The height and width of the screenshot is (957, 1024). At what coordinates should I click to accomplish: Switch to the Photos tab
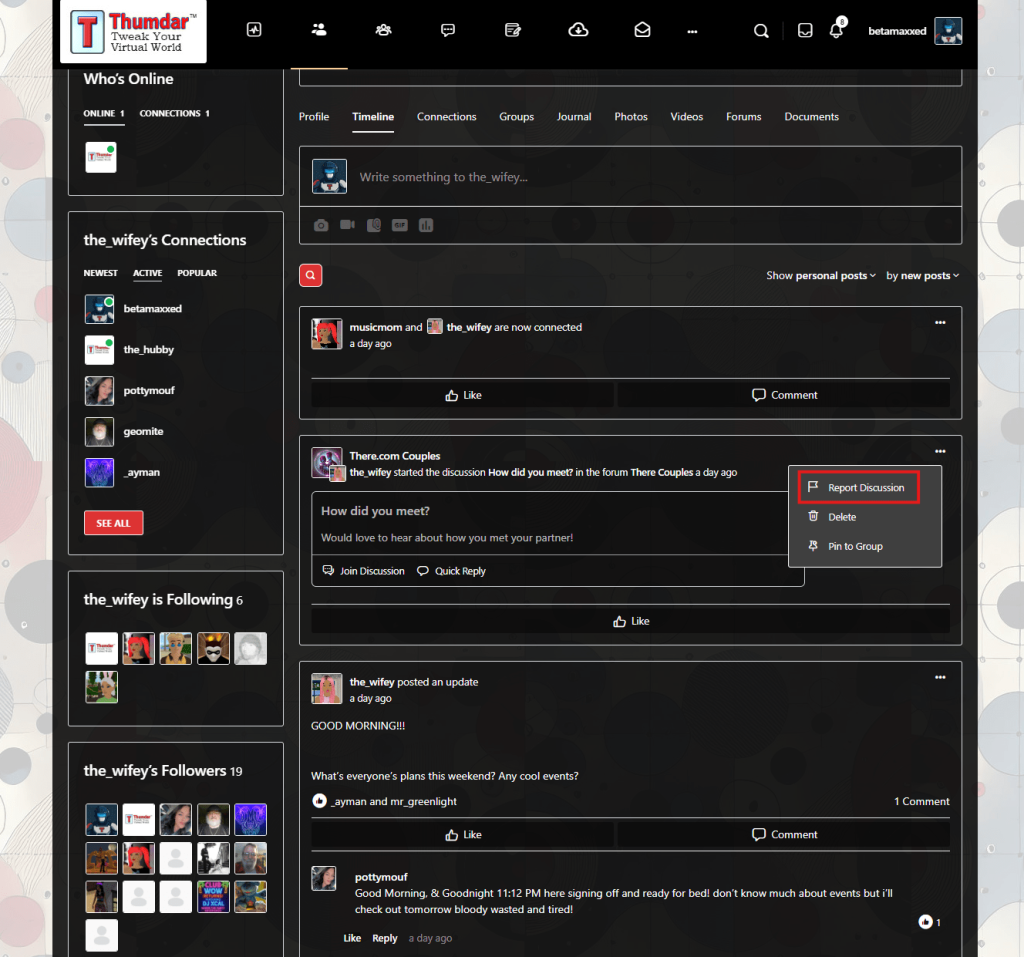[x=631, y=116]
